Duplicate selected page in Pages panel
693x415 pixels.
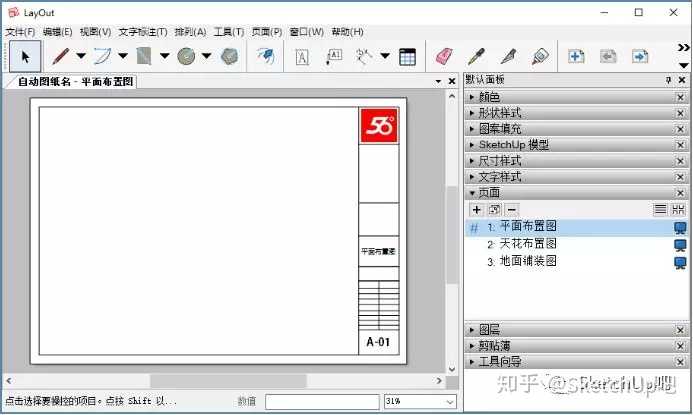point(495,209)
